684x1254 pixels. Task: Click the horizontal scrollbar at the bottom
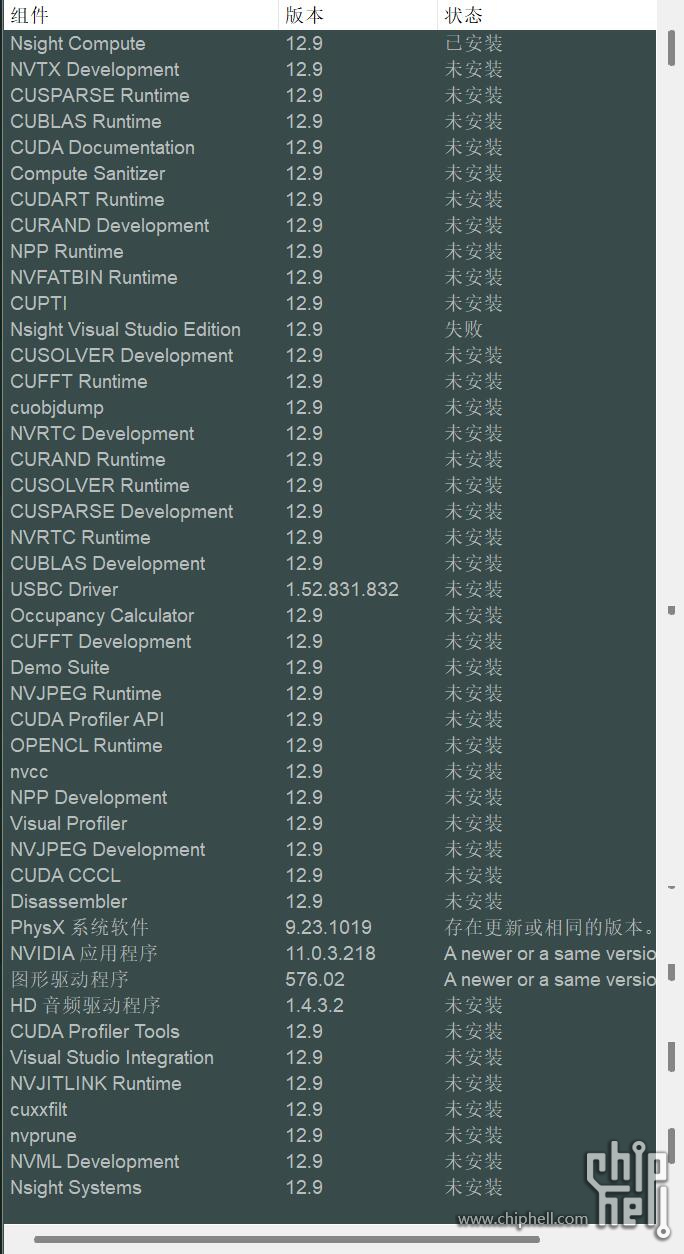click(x=286, y=1239)
